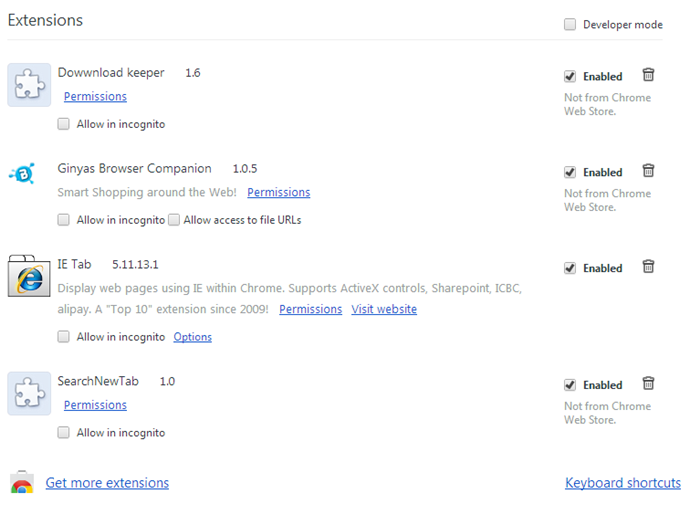Allow SearchNewTab in incognito

click(x=63, y=432)
